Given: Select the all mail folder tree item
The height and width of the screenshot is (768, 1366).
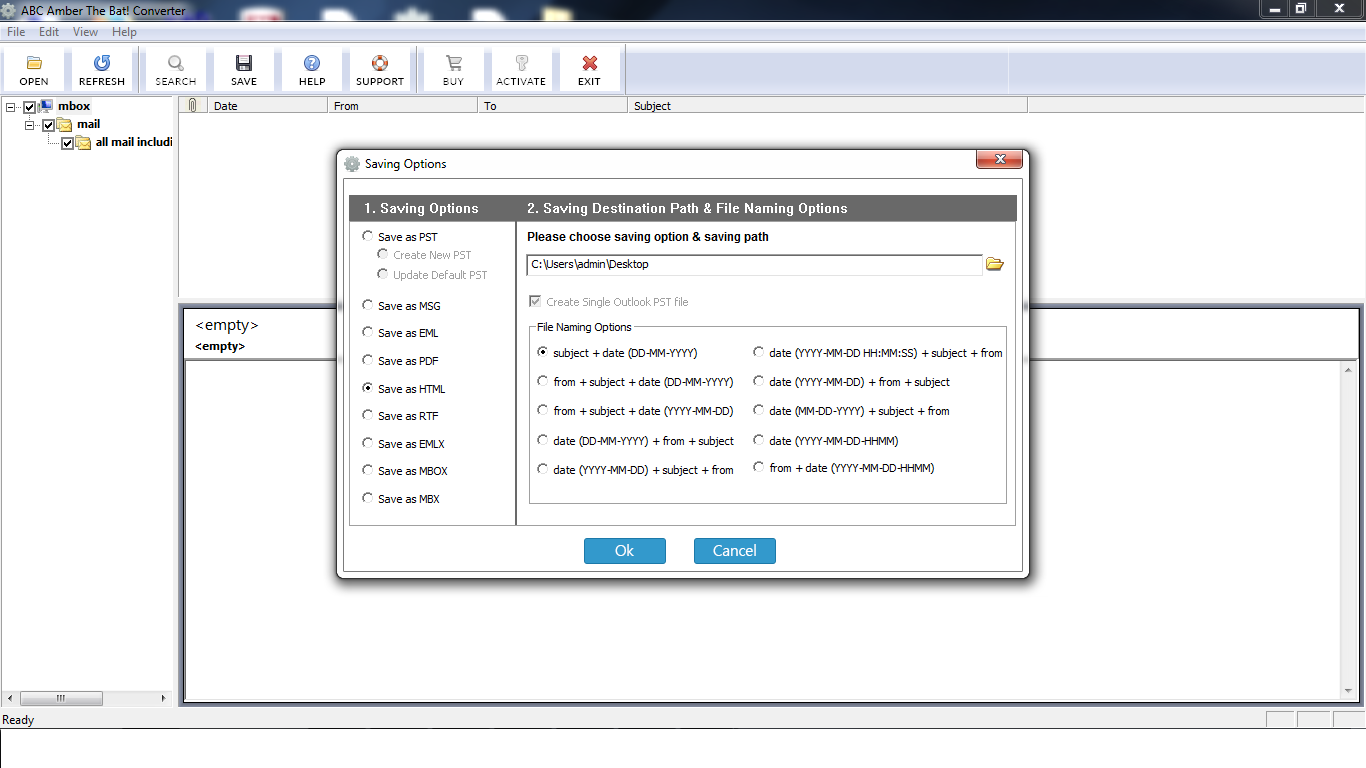Looking at the screenshot, I should (134, 142).
